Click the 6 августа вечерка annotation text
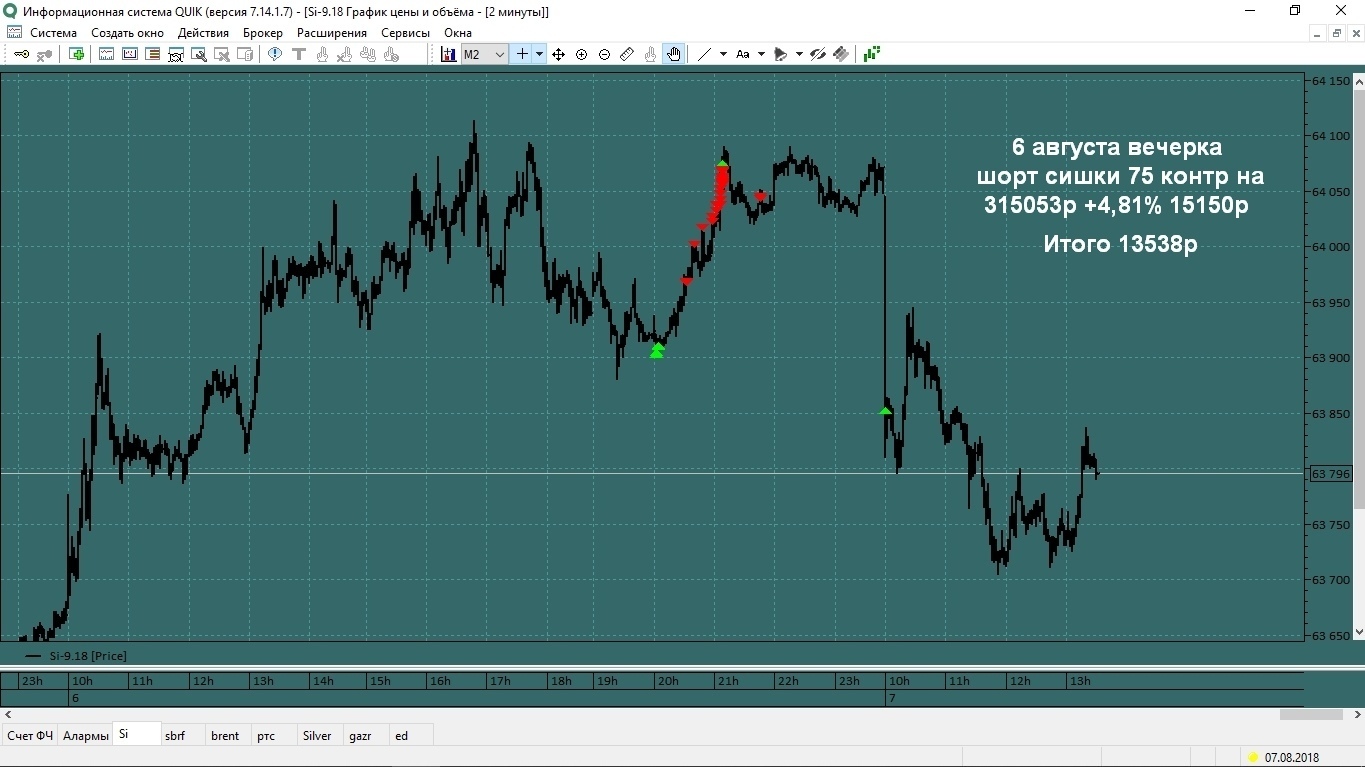The height and width of the screenshot is (767, 1365). [x=1117, y=147]
